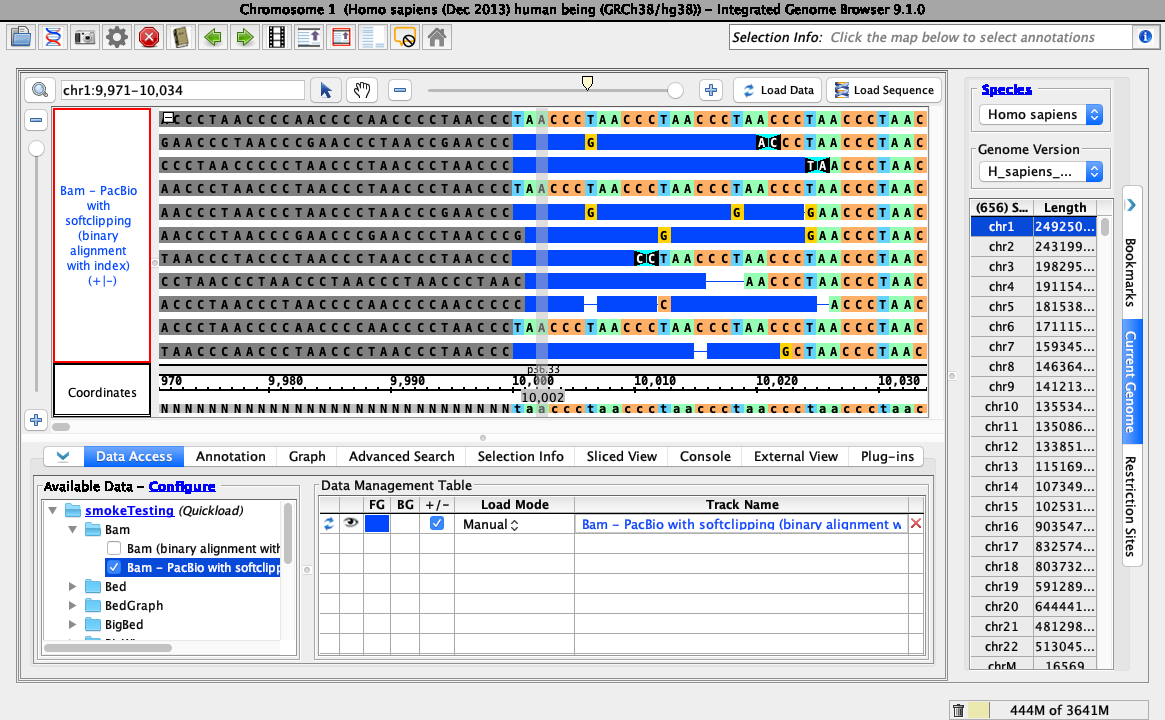This screenshot has width=1165, height=720.
Task: Click the smokeTesting Quickload link
Action: click(x=129, y=510)
